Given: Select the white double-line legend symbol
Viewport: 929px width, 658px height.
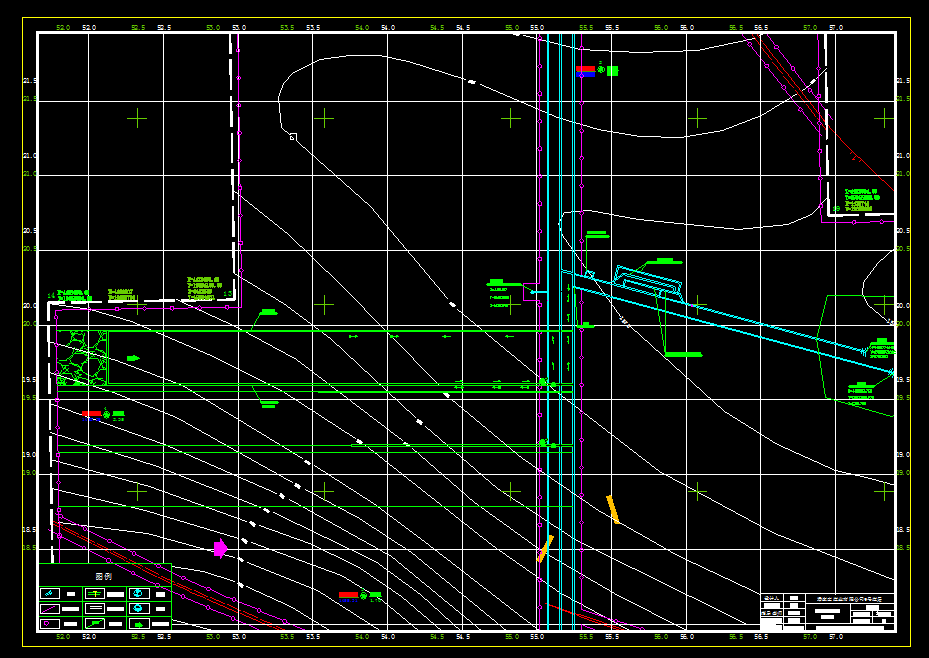Looking at the screenshot, I should pyautogui.click(x=96, y=608).
